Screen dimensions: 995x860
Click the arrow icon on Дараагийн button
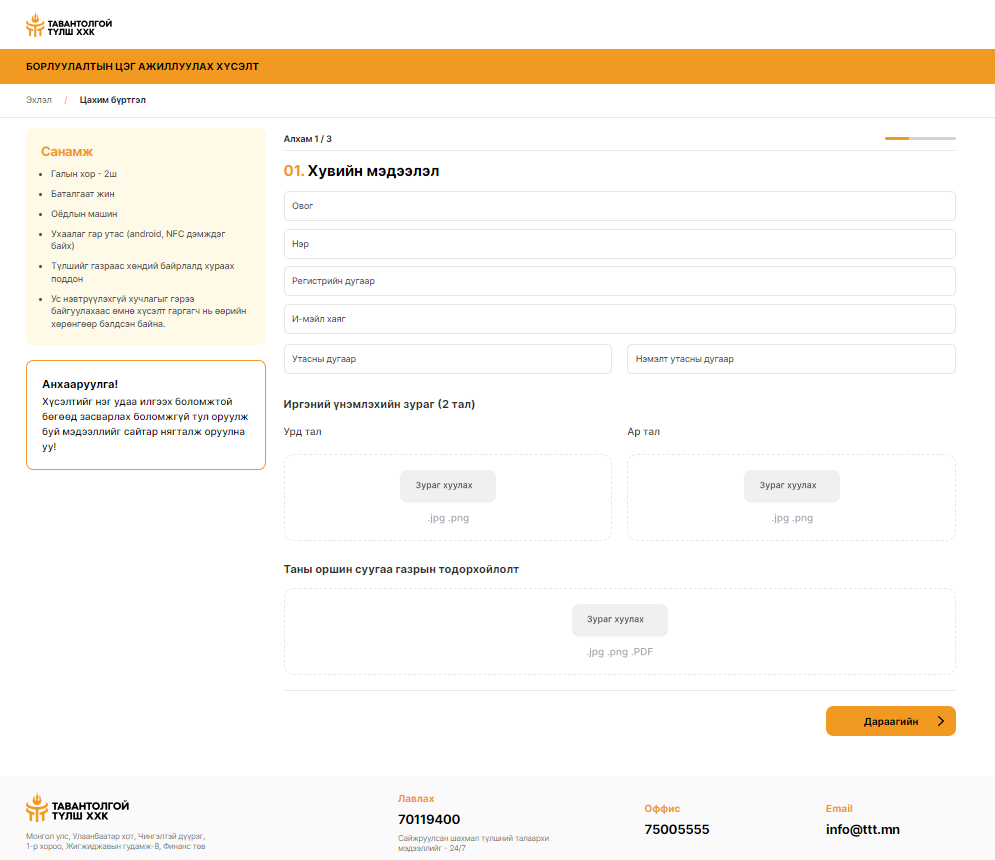coord(940,721)
